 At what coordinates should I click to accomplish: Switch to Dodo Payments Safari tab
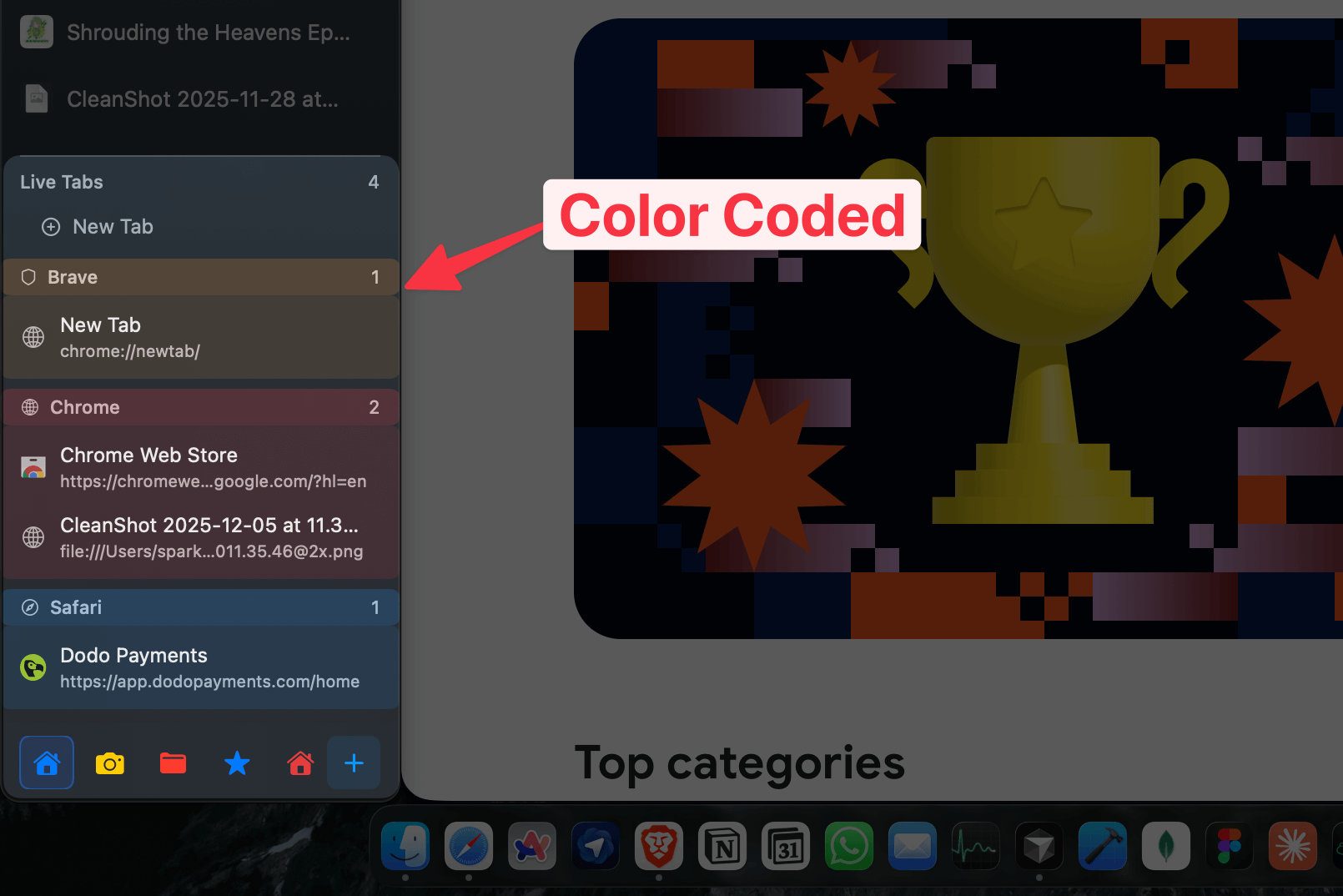(x=200, y=667)
